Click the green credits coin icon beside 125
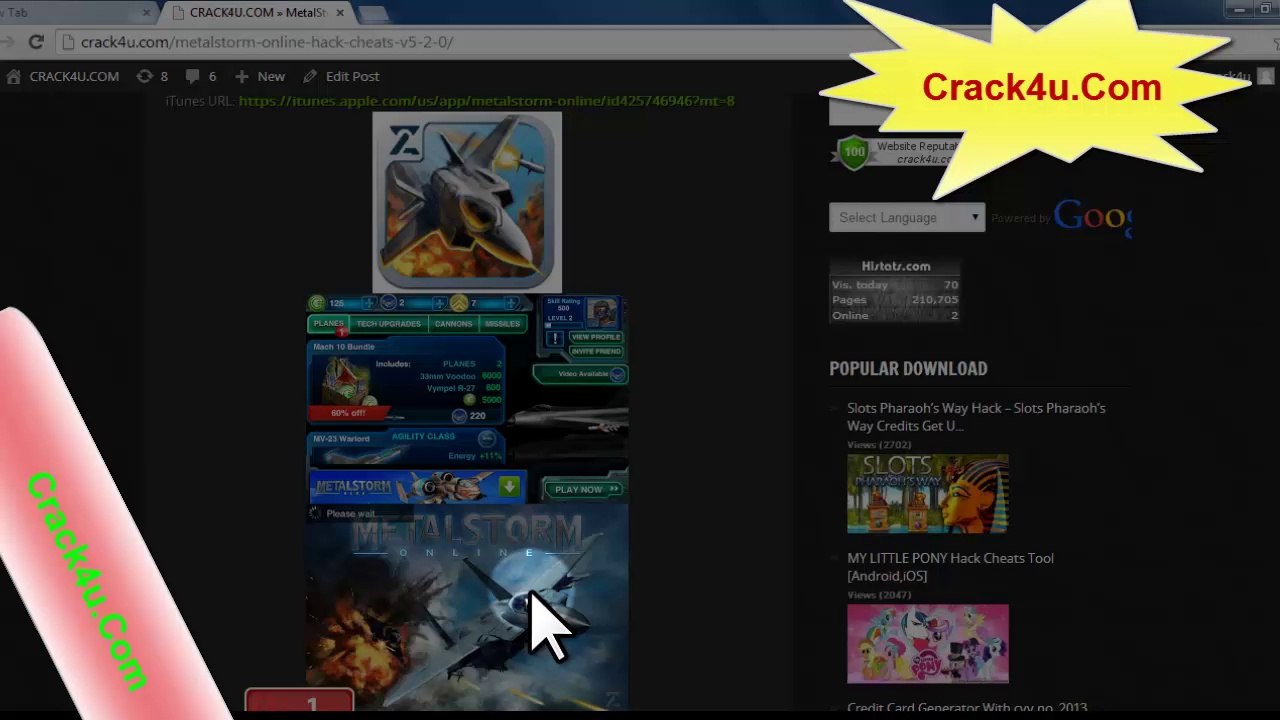 click(317, 303)
